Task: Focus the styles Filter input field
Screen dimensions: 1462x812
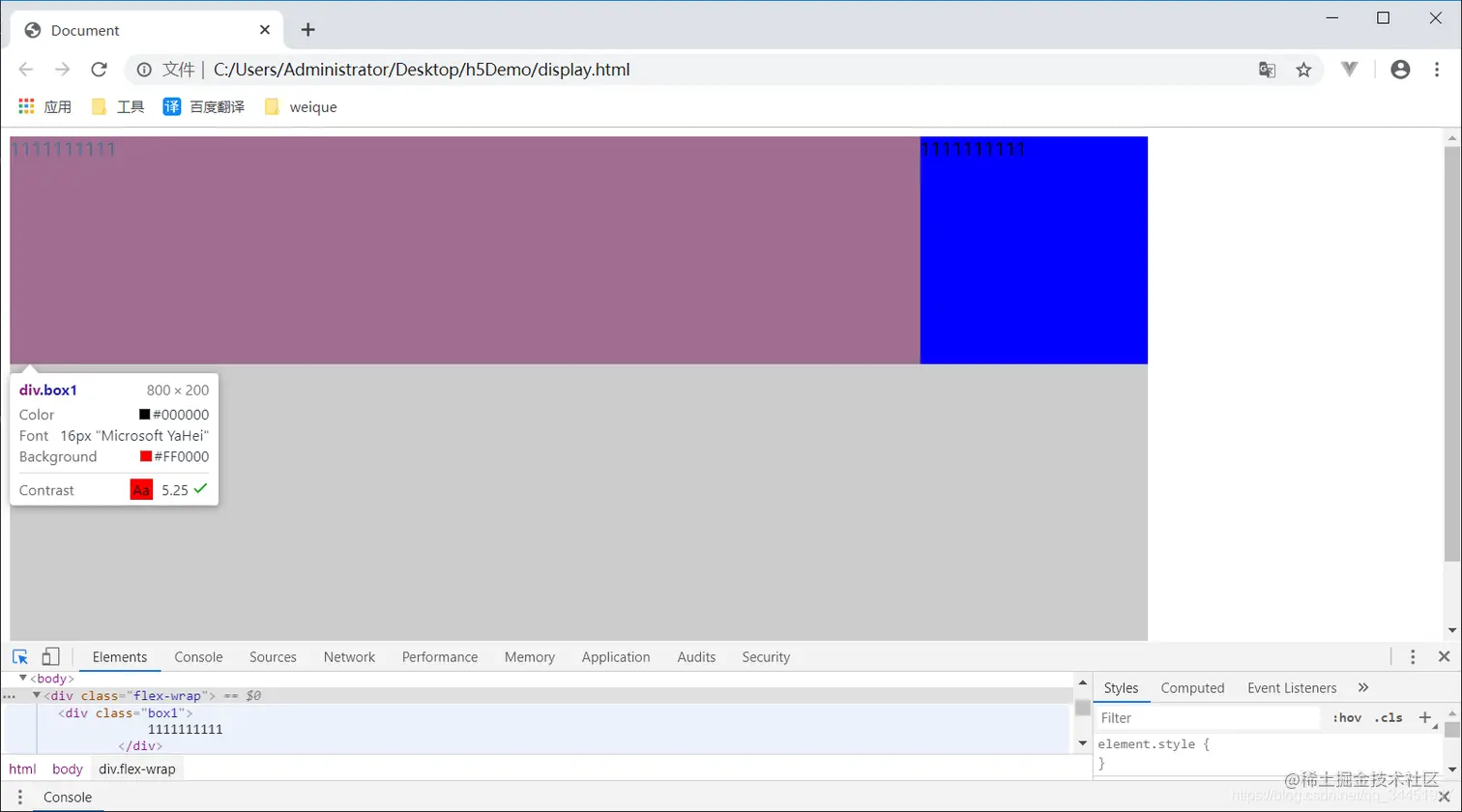Action: click(1209, 718)
